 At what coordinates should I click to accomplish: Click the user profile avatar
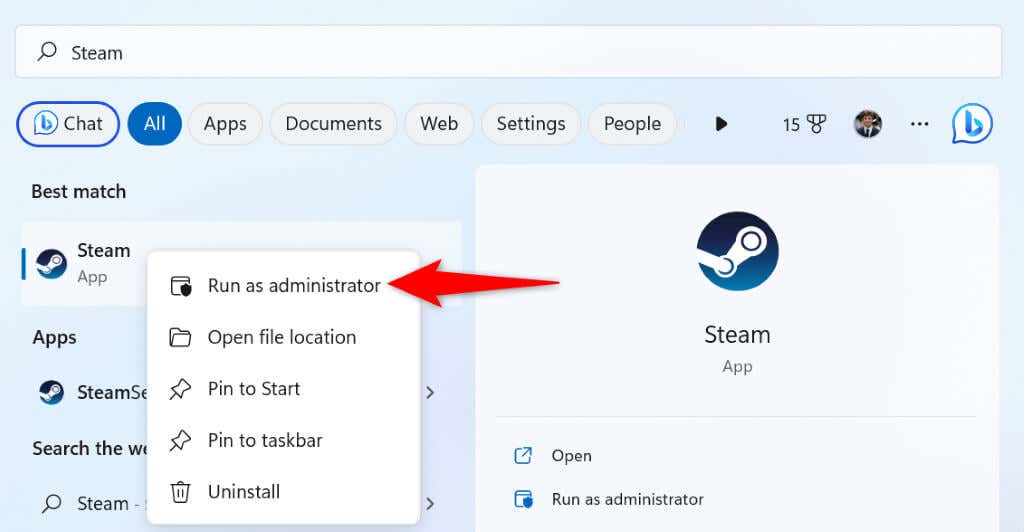point(867,124)
